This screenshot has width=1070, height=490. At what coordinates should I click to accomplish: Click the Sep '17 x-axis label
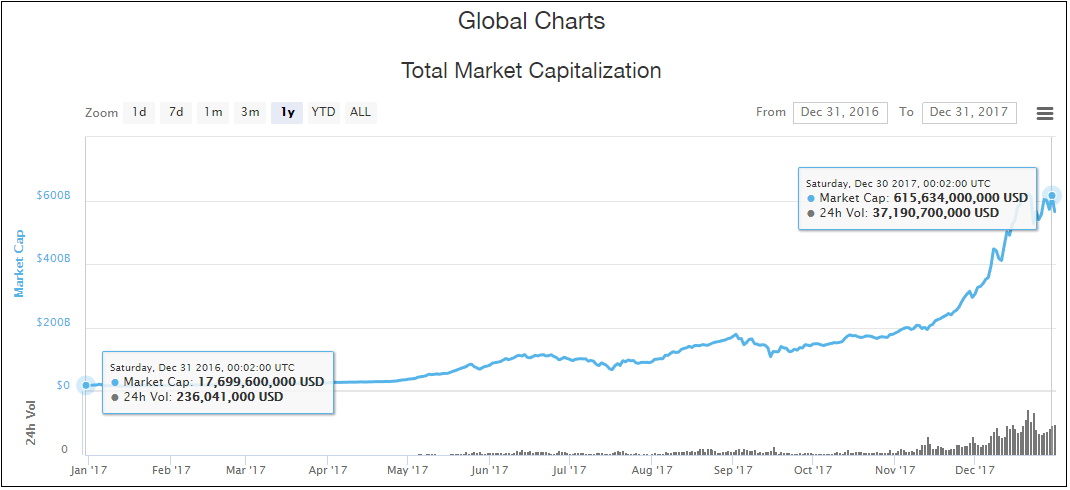tap(733, 469)
